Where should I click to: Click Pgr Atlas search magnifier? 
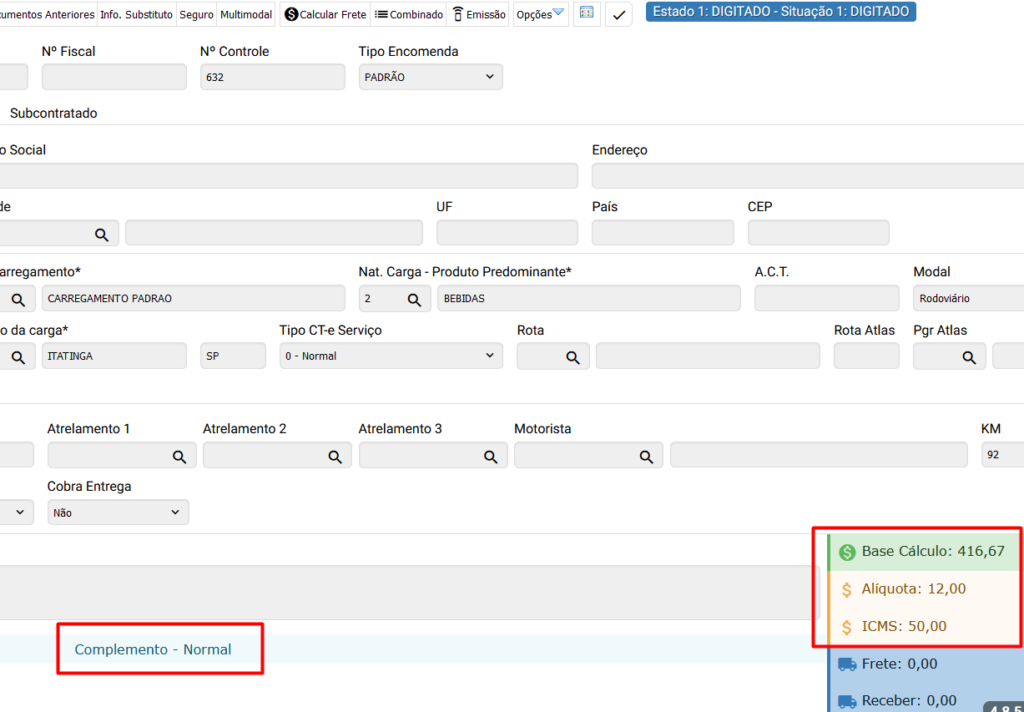(968, 357)
